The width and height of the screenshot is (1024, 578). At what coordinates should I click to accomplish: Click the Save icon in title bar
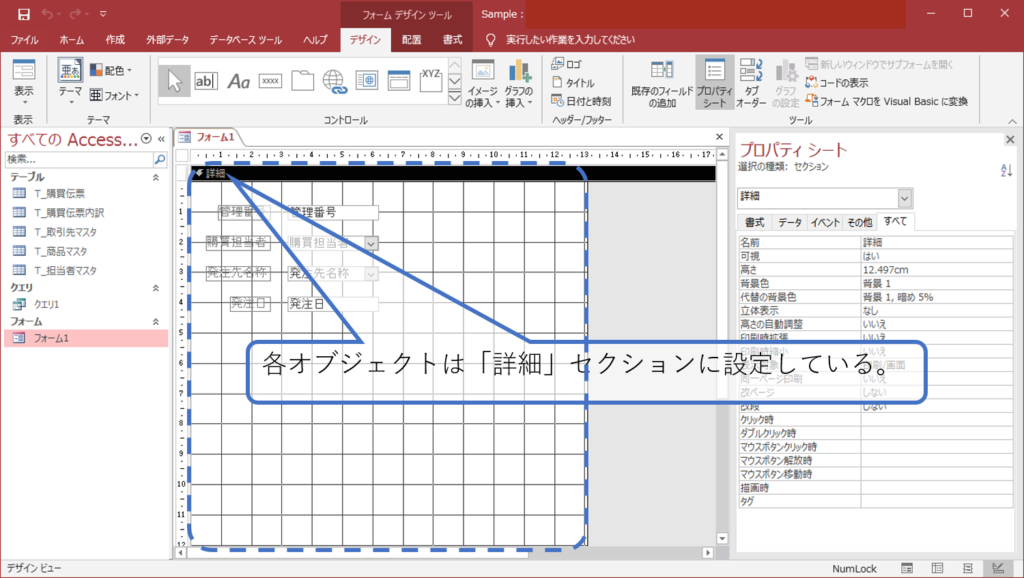(x=24, y=14)
